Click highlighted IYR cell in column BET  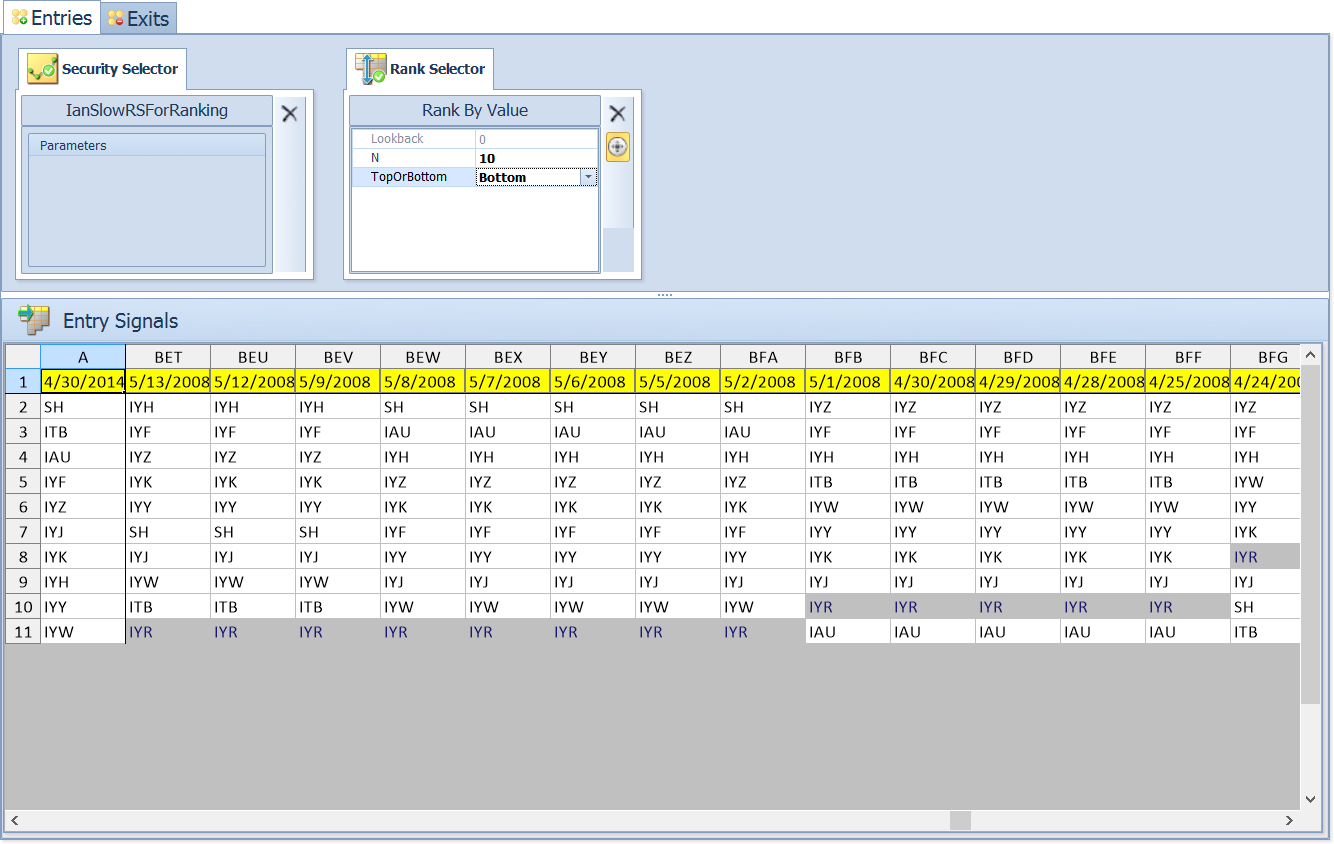click(x=168, y=632)
